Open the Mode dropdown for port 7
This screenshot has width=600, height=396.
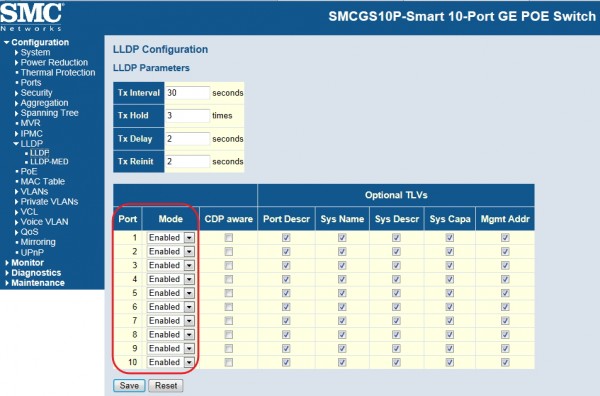click(171, 321)
